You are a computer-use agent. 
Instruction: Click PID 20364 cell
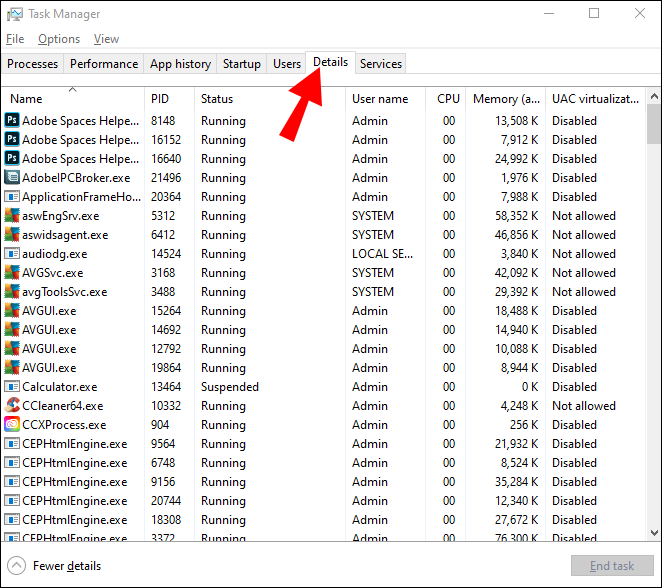[166, 197]
